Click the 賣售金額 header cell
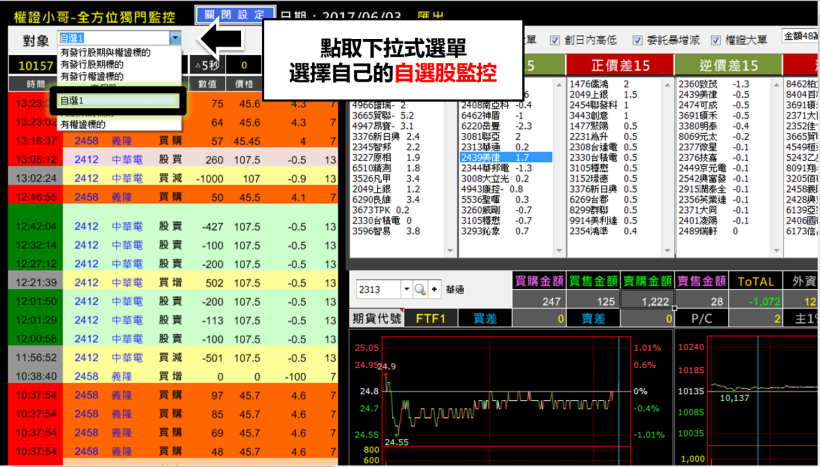 coord(701,281)
